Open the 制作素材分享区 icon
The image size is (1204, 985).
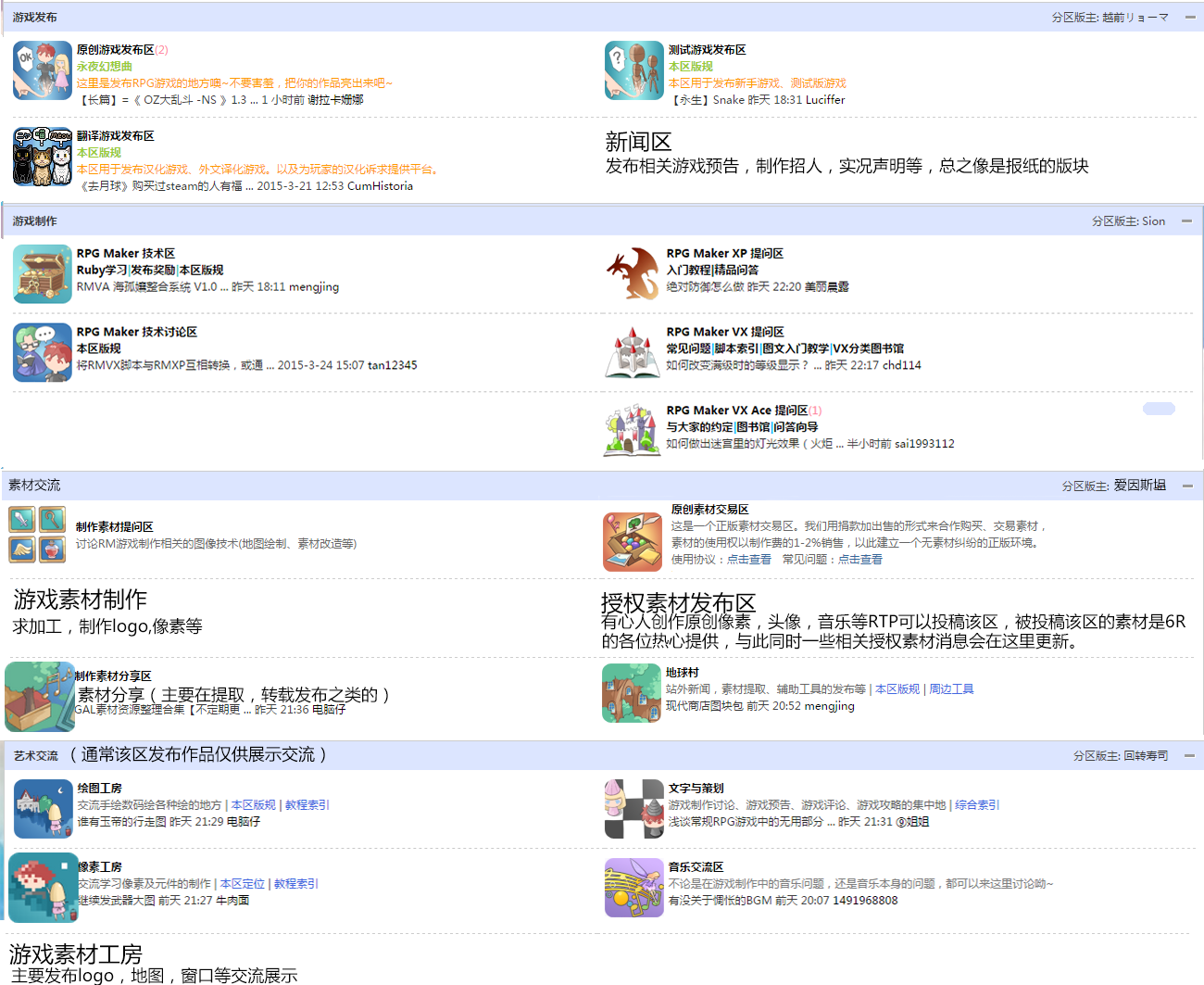[x=40, y=697]
